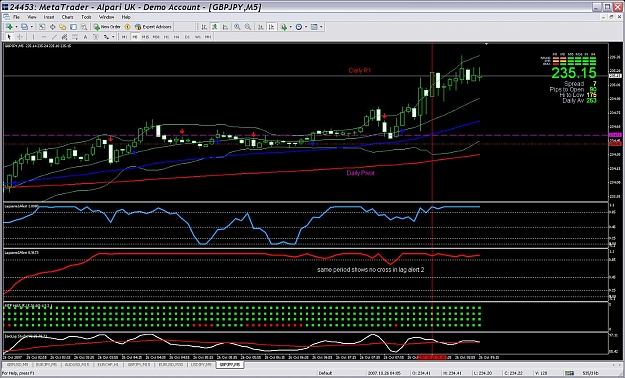
Task: Select the Vertical Line drawing tool
Action: tap(33, 37)
